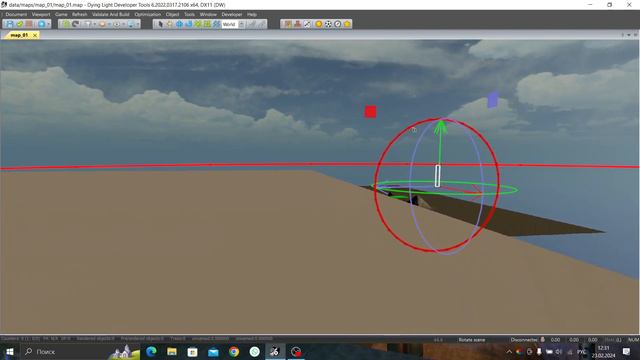Viewport: 640px width, 360px height.
Task: Click the red figure icon in the rightmost toolbar
Action: [298, 24]
